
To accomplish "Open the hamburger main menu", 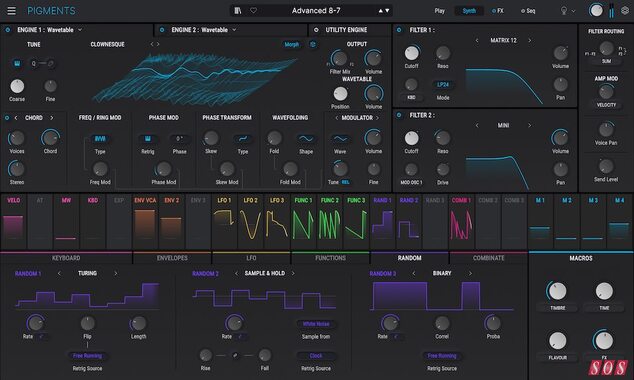I will click(x=11, y=11).
